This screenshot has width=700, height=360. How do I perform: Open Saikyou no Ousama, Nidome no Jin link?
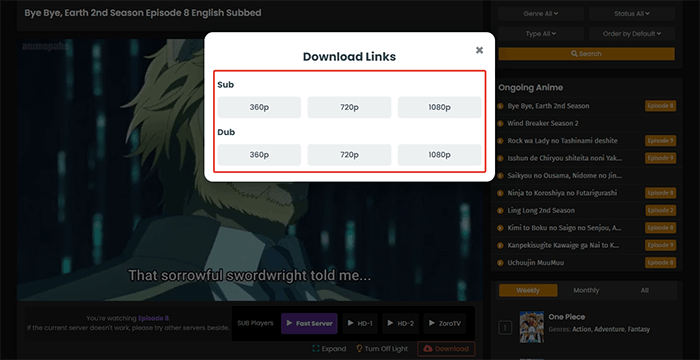pos(565,176)
